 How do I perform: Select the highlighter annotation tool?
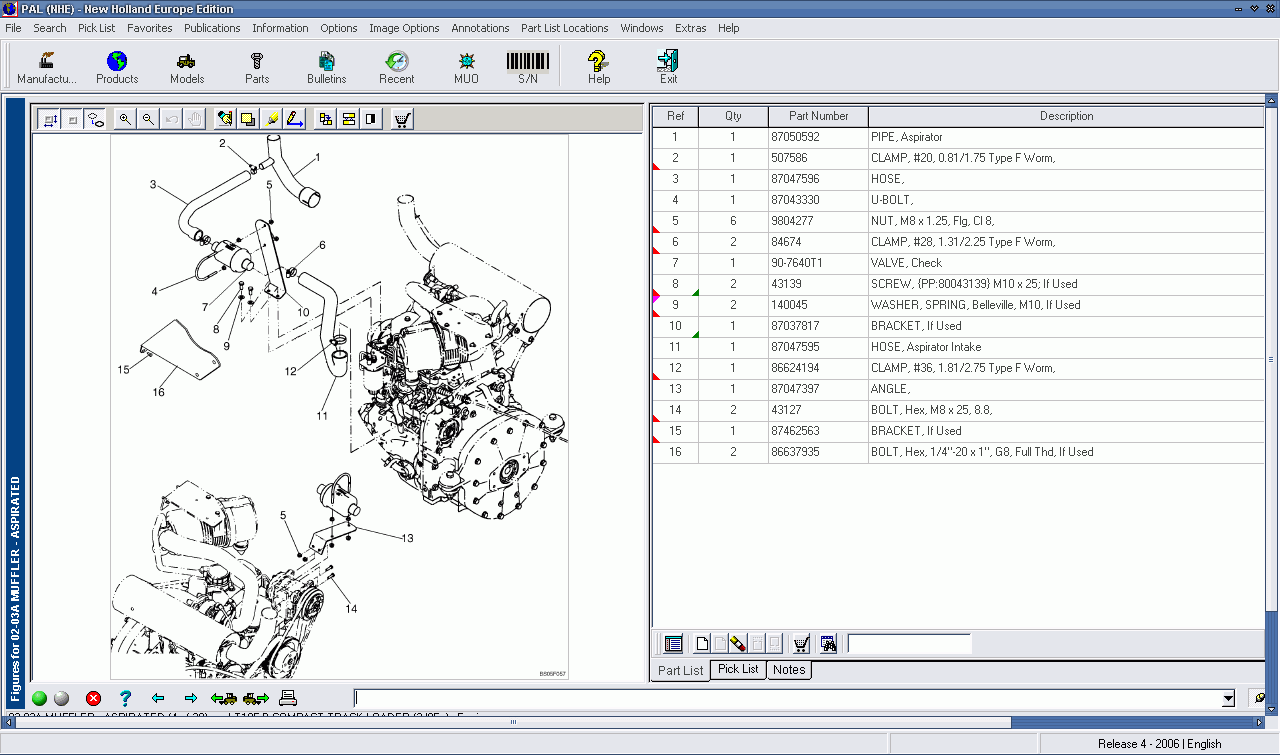[x=272, y=118]
